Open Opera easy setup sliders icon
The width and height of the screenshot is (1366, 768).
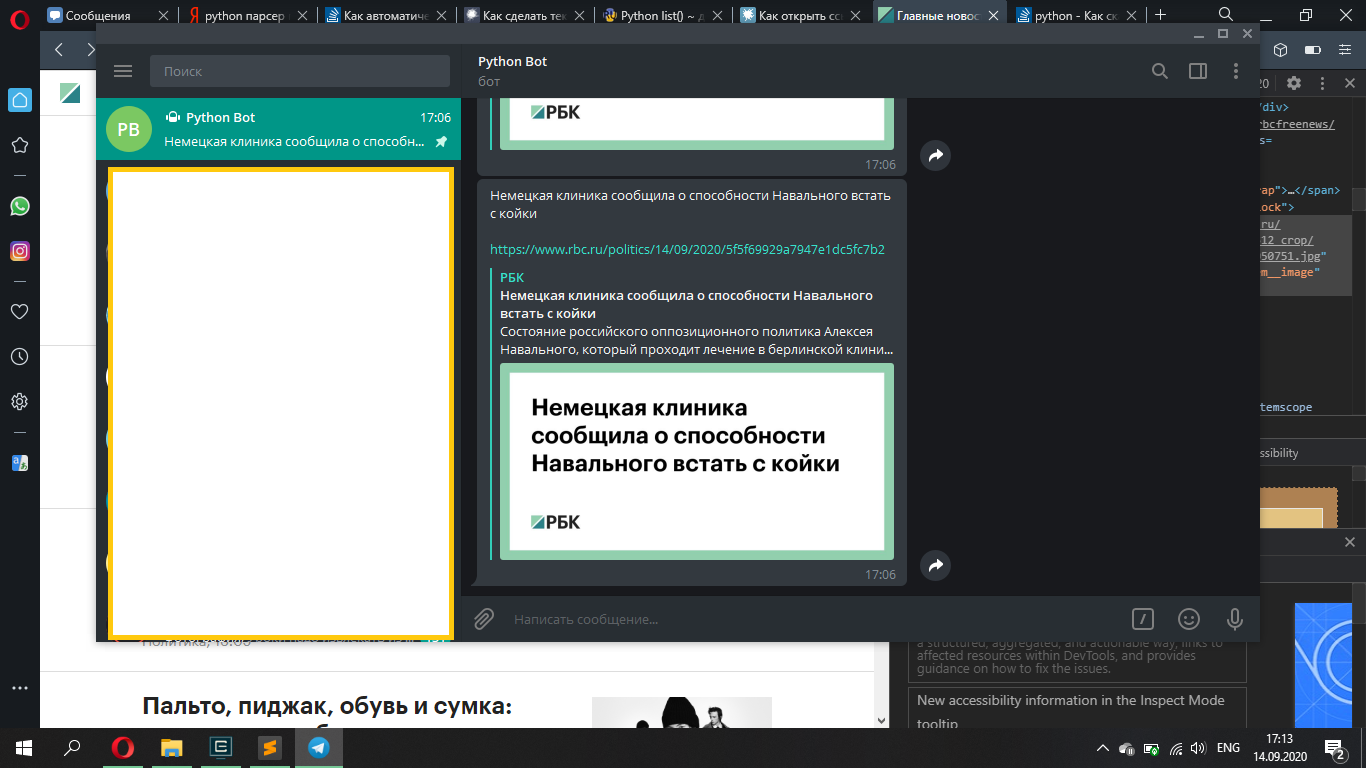coord(1344,50)
